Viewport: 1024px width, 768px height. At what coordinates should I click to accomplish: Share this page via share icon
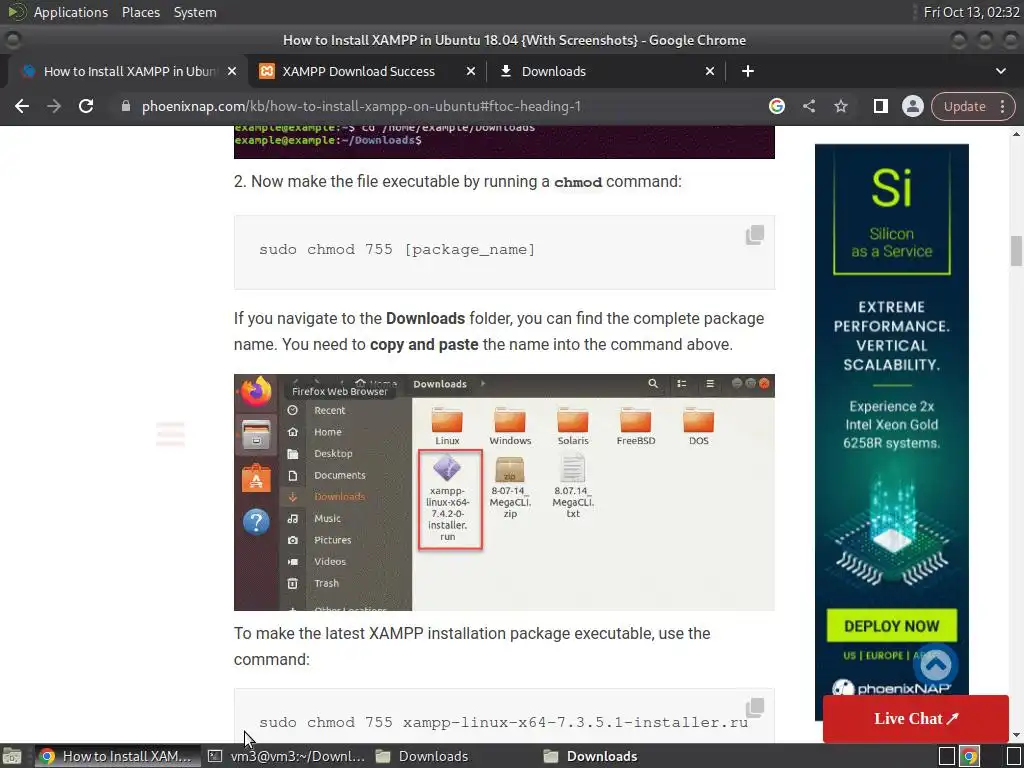tap(808, 106)
